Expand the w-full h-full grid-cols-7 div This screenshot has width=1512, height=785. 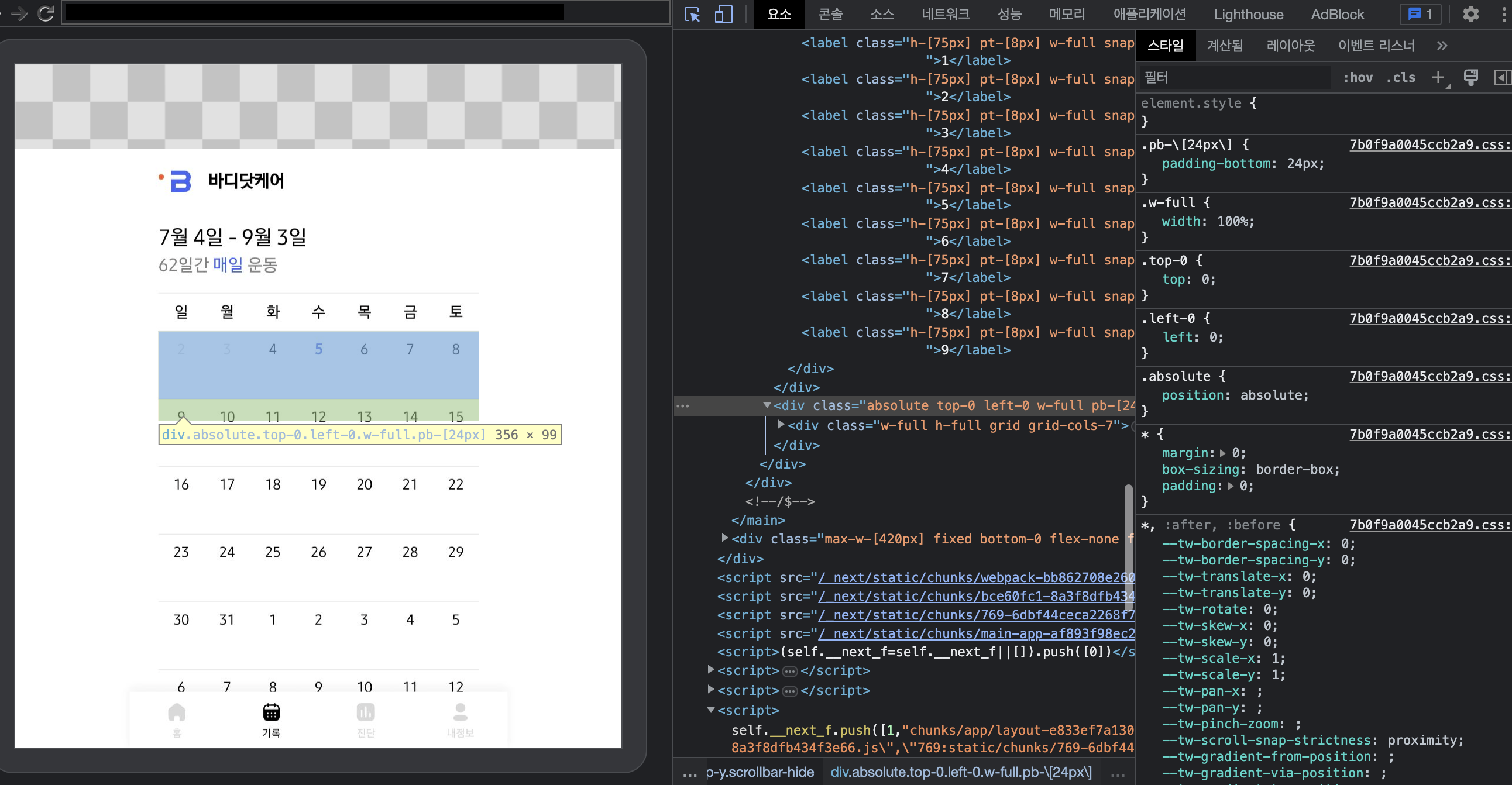(781, 424)
